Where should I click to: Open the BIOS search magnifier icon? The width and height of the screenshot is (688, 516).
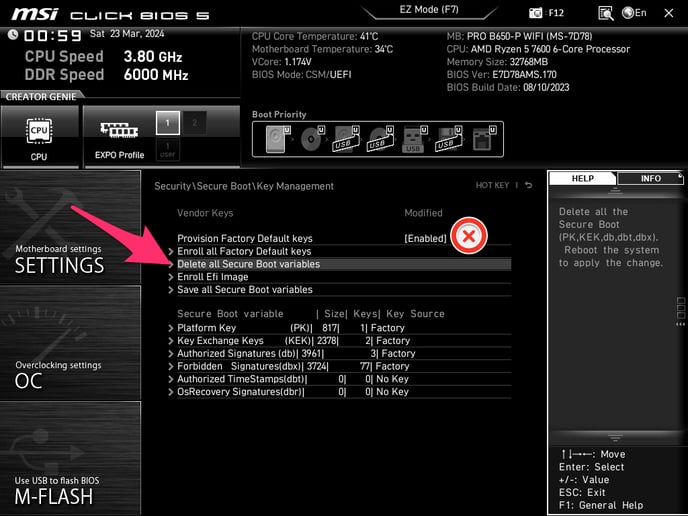pyautogui.click(x=606, y=13)
